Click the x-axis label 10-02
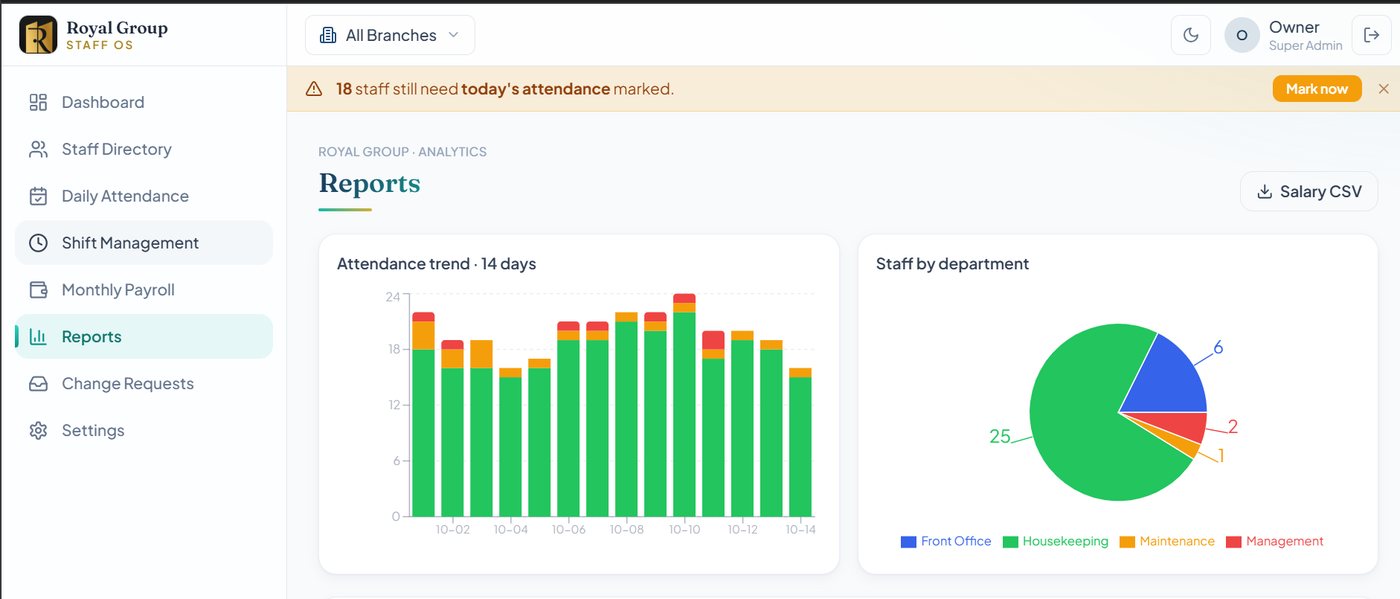1400x599 pixels. [x=453, y=530]
